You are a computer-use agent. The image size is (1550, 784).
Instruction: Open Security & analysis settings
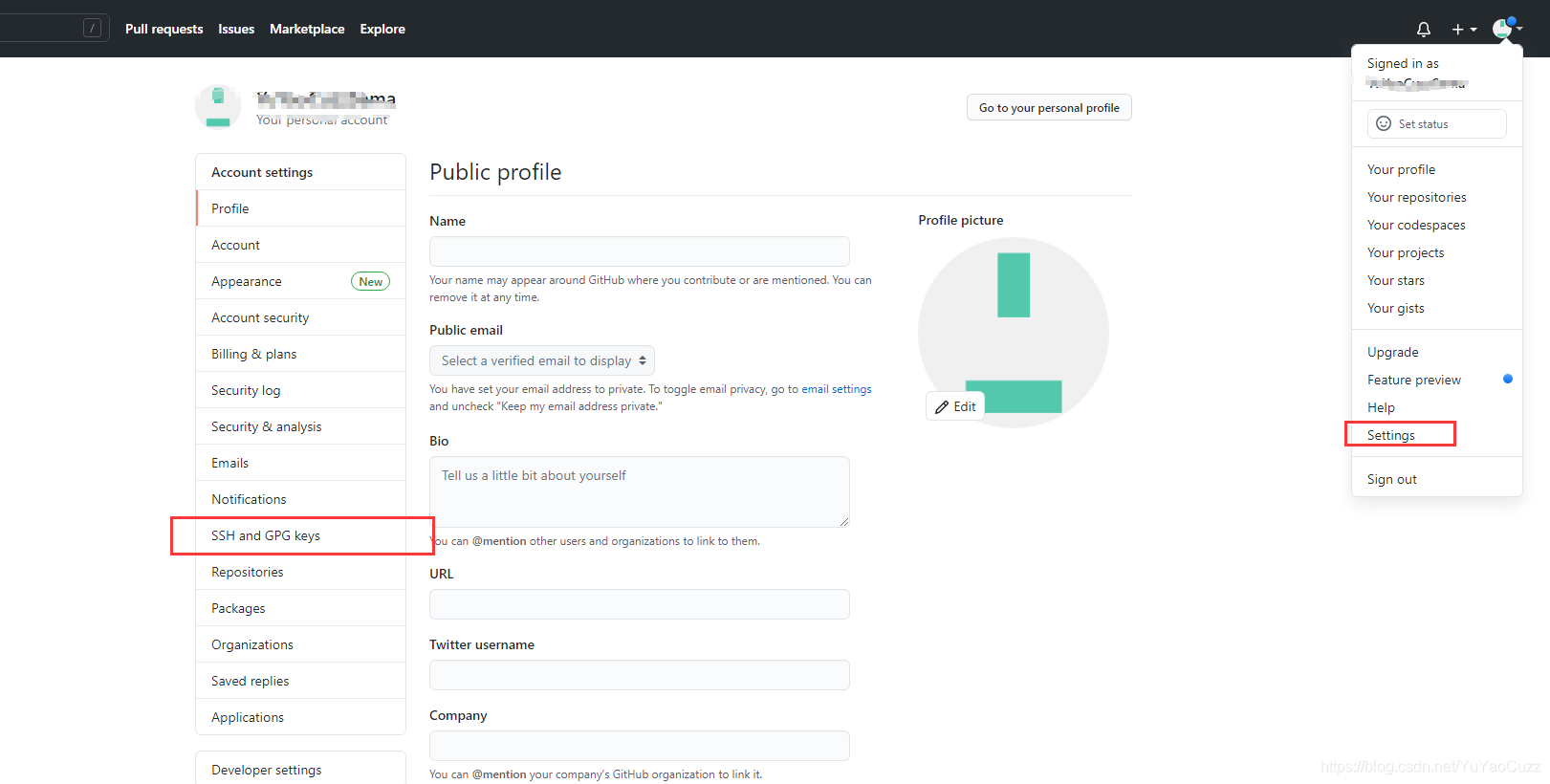pos(301,426)
